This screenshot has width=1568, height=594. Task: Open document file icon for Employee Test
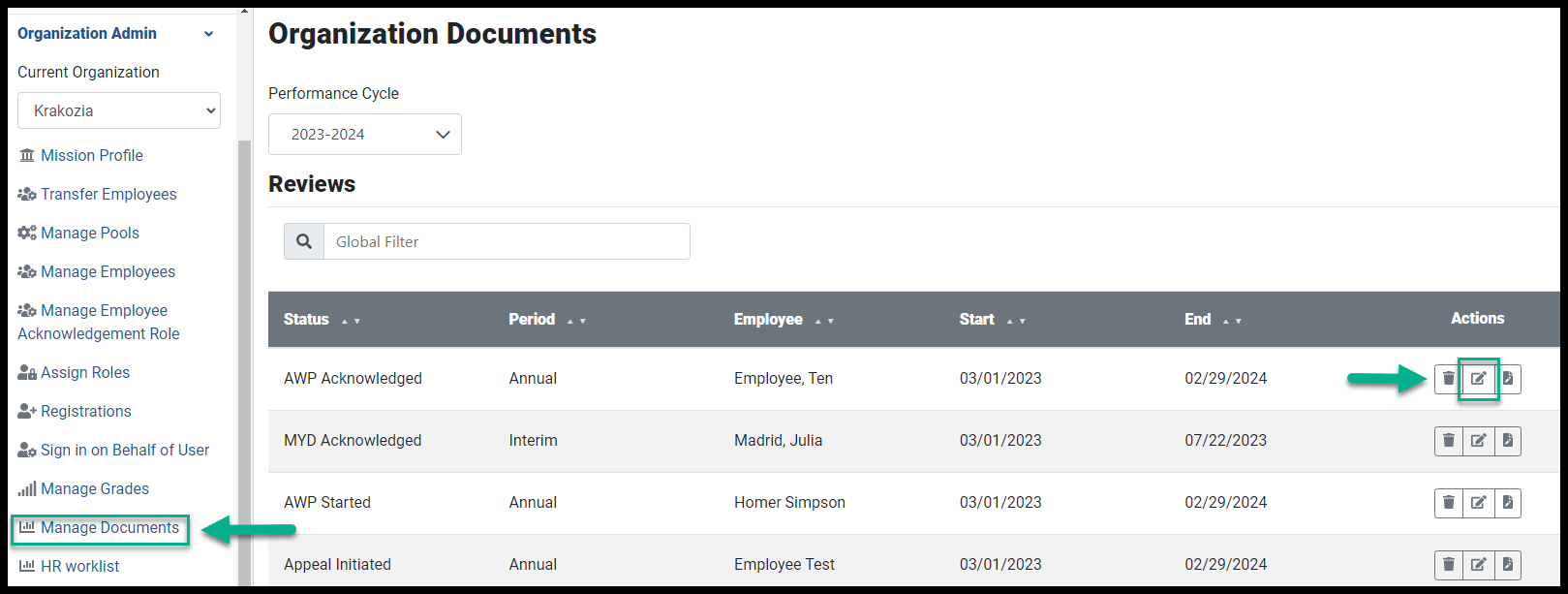[1508, 565]
